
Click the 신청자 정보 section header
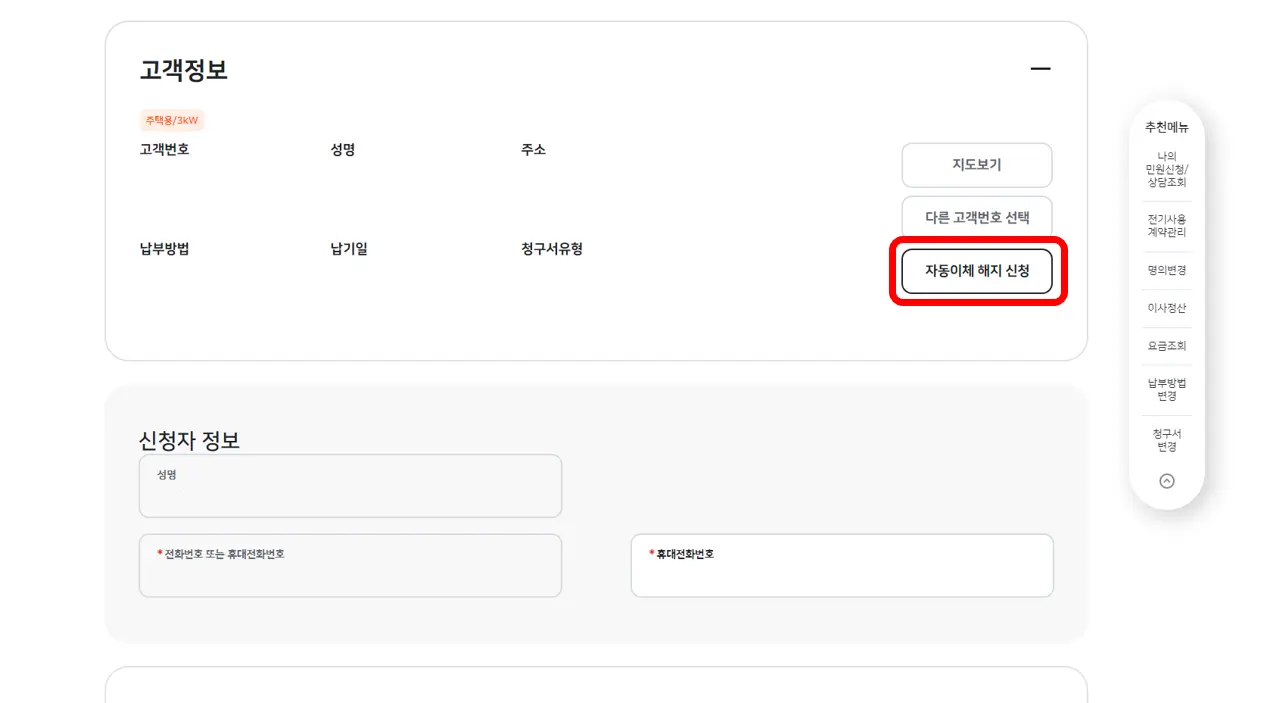click(192, 440)
